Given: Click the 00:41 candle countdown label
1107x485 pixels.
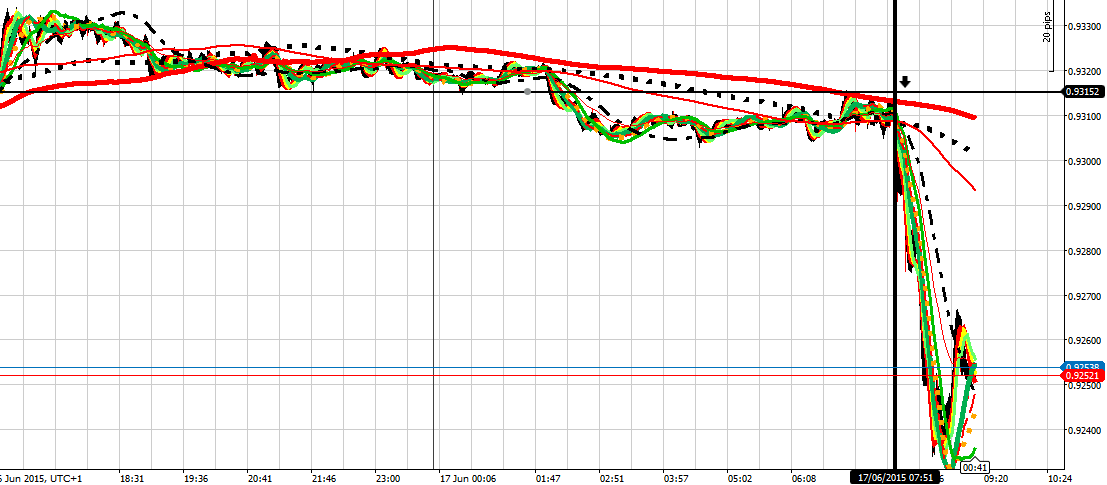Looking at the screenshot, I should tap(975, 467).
